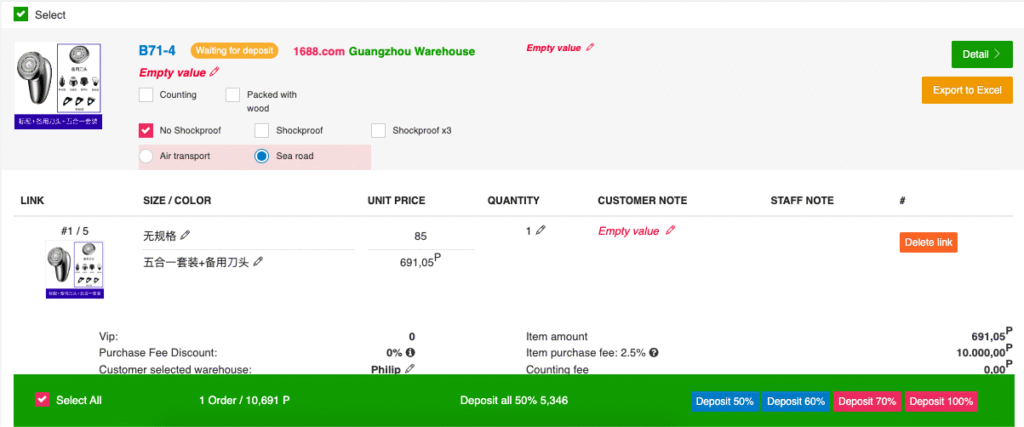Screen dimensions: 1024x427
Task: Uncheck the No Shockproof option
Action: (146, 130)
